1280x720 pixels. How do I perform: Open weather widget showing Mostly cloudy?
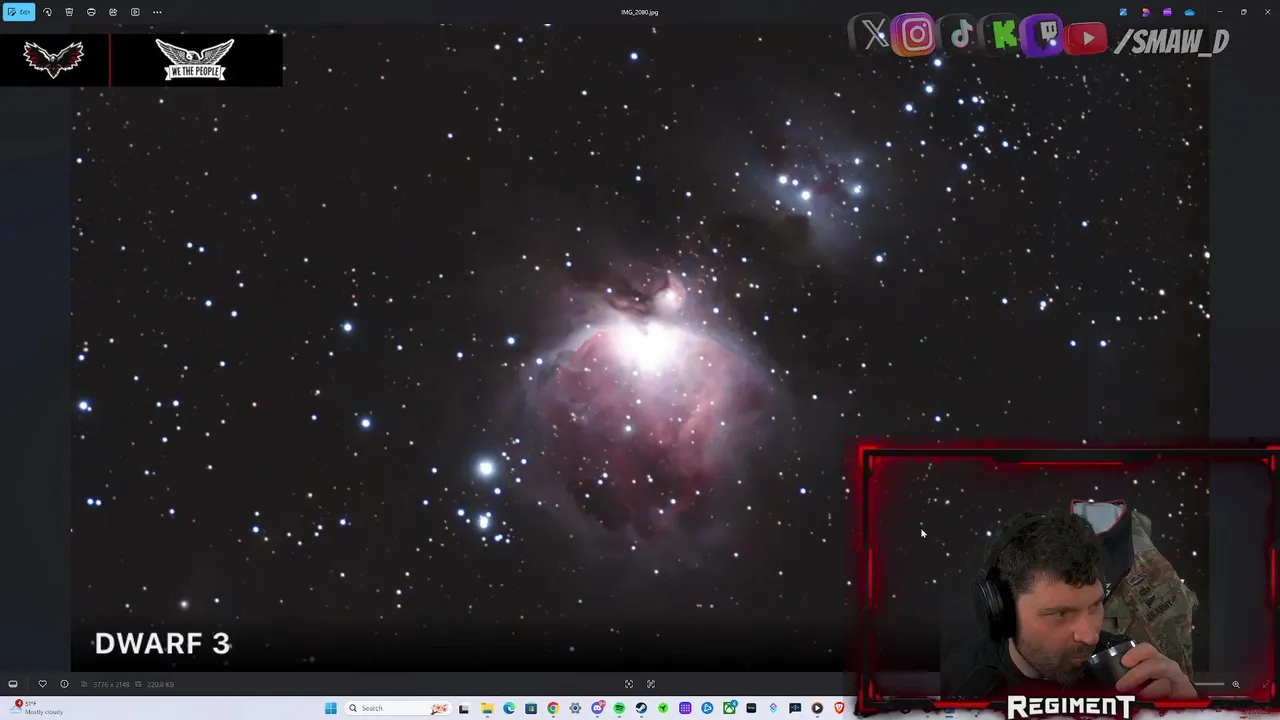38,707
